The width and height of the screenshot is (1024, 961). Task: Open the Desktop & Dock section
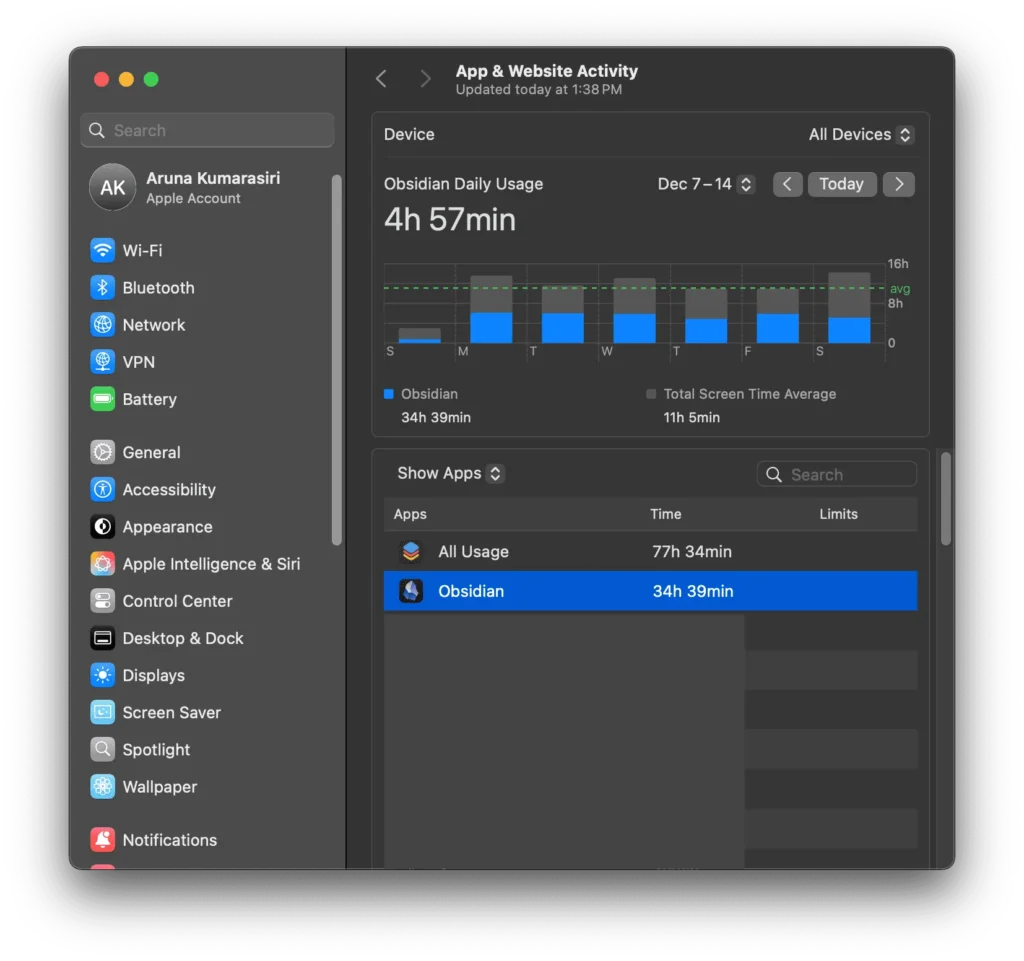pyautogui.click(x=182, y=638)
